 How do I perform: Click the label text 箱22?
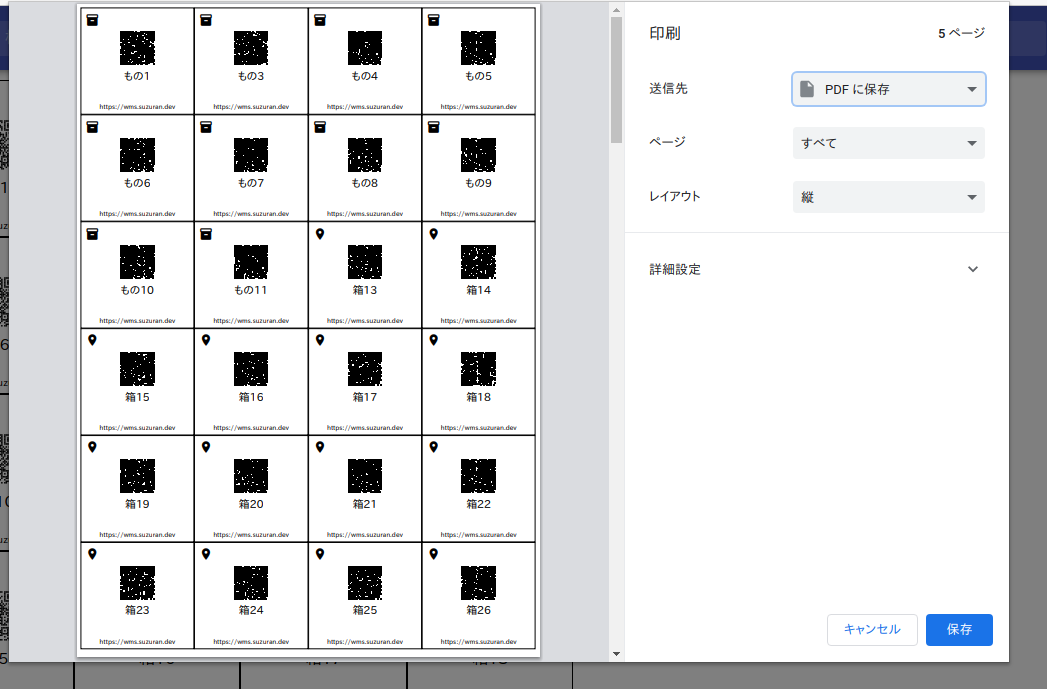click(x=479, y=503)
